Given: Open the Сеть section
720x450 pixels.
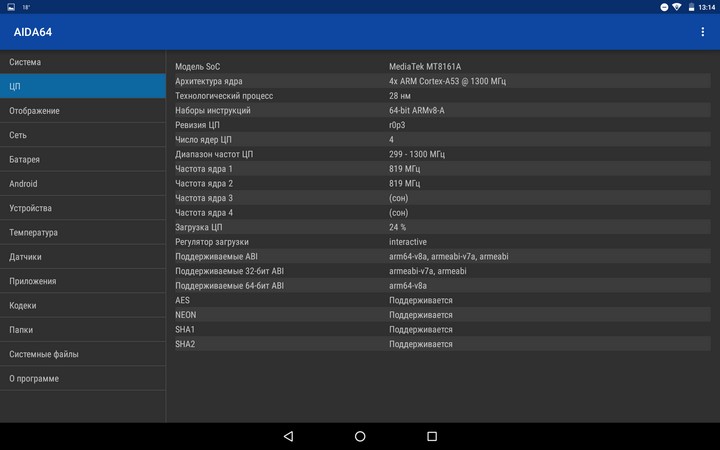Looking at the screenshot, I should (x=83, y=135).
